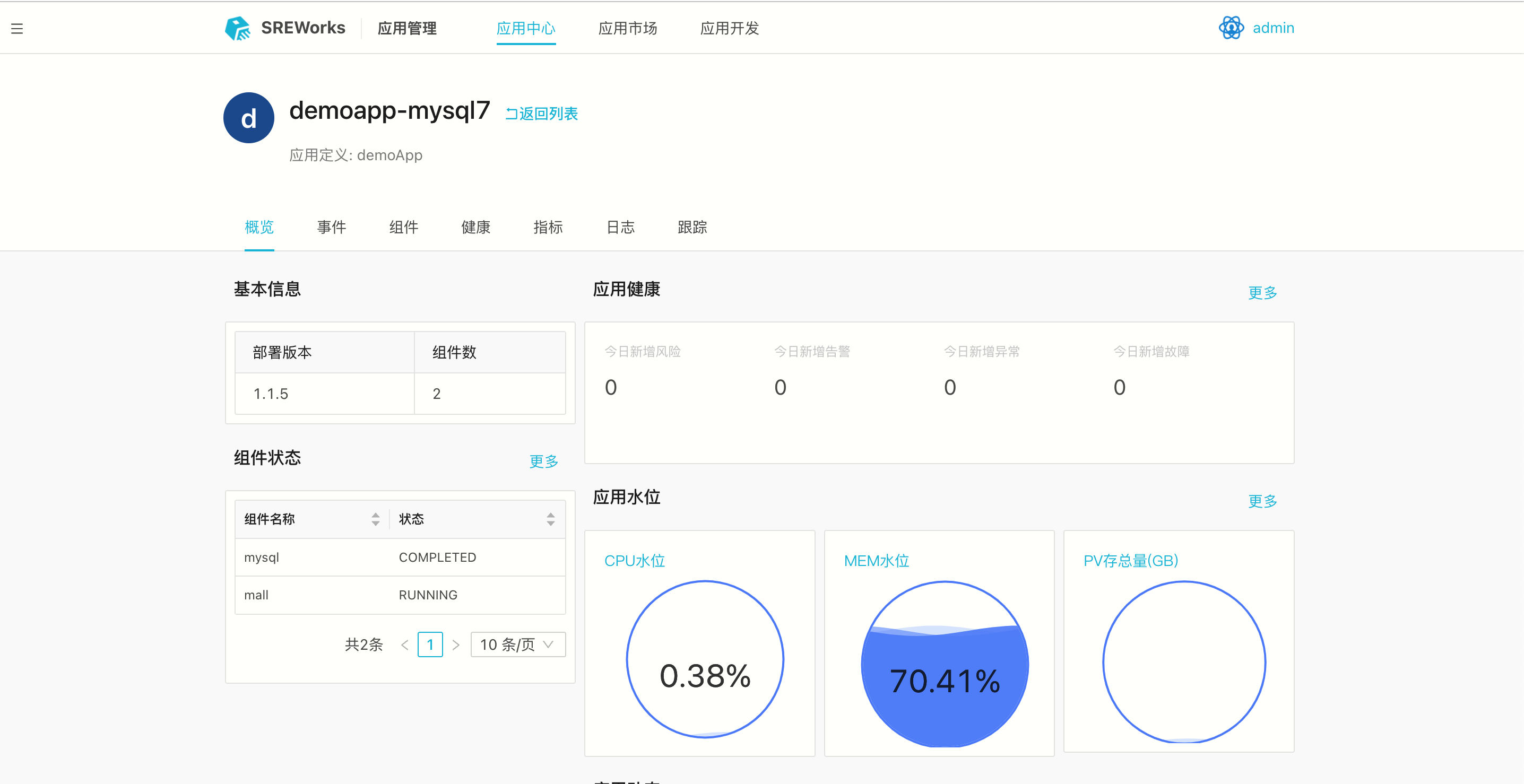Click the admin user avatar icon
This screenshot has height=784, width=1524.
pos(1231,28)
